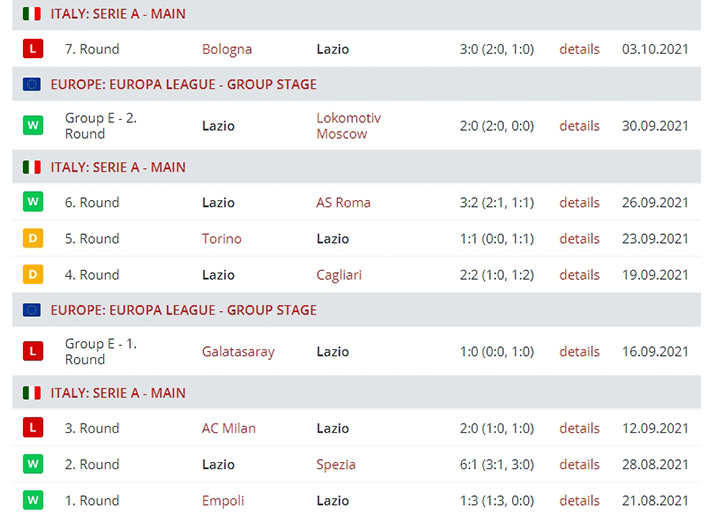The image size is (708, 515).
Task: Open details for the Galatasaray match
Action: point(579,352)
